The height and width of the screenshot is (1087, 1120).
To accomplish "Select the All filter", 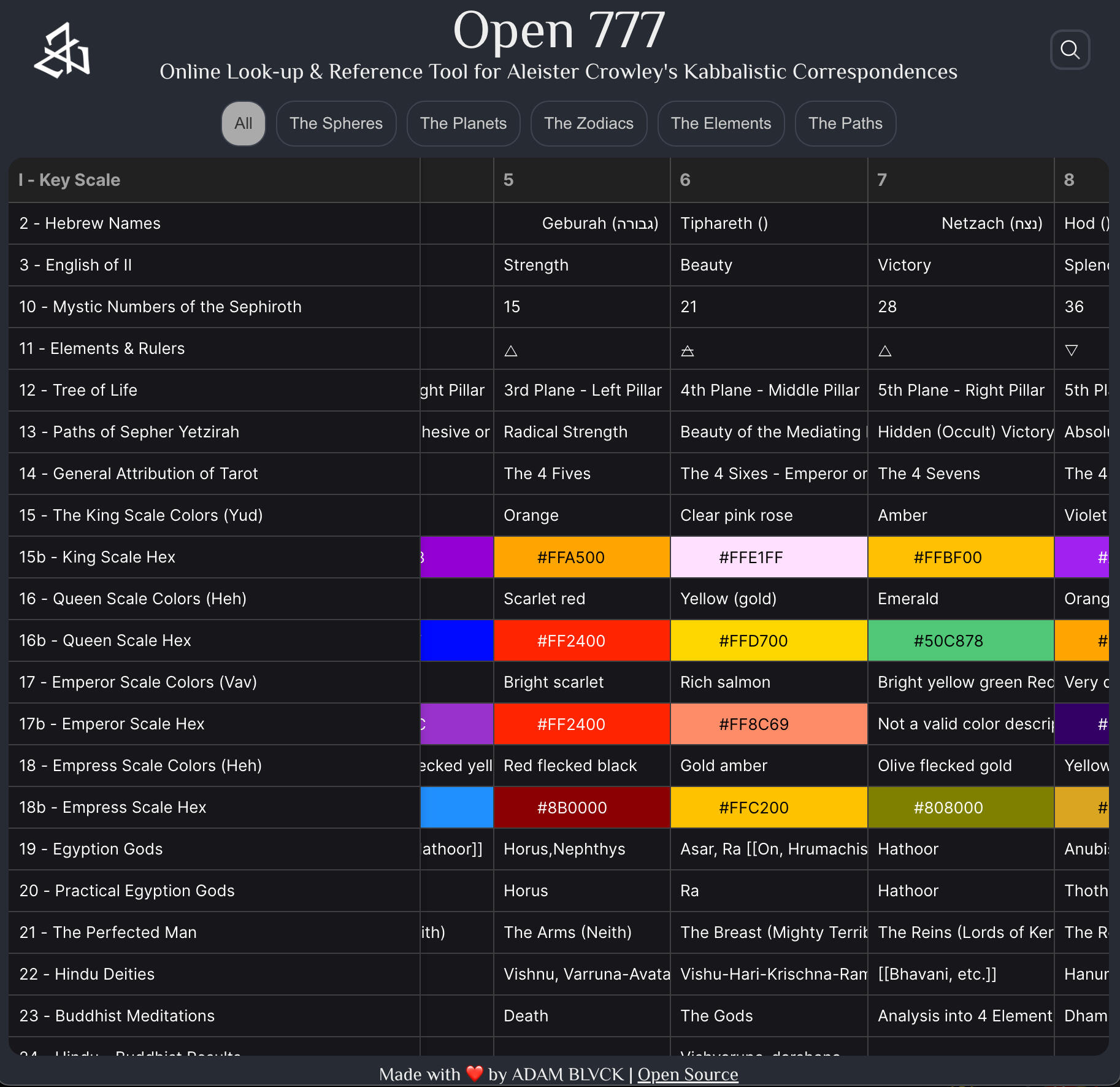I will 243,123.
